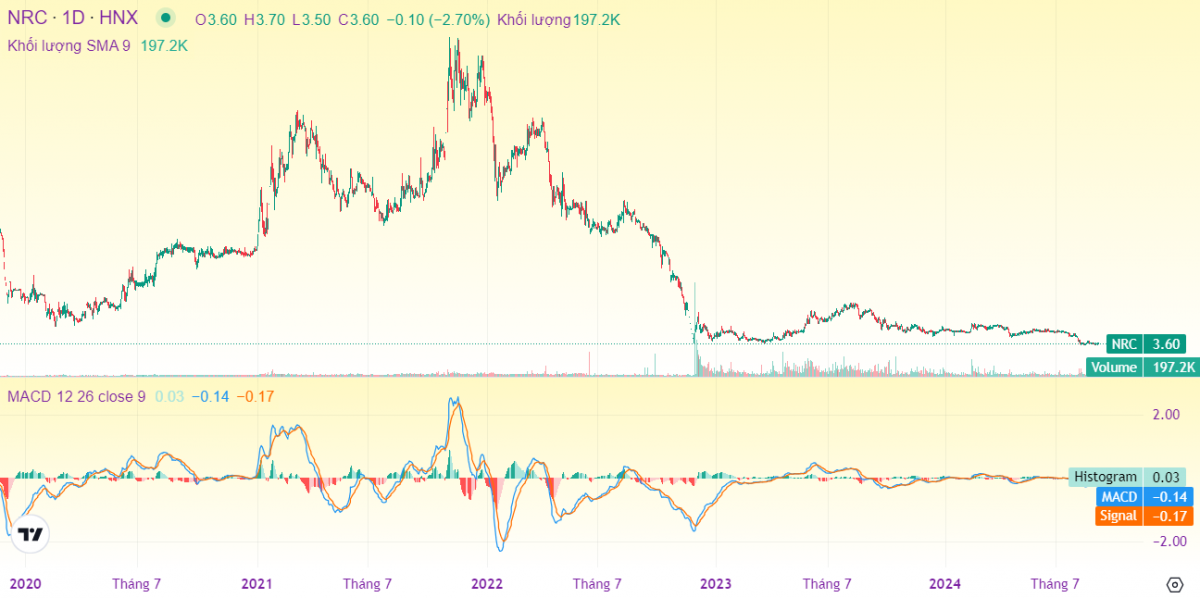Click the −0.10 (−2.70%) change value
The image size is (1200, 598).
(x=439, y=19)
